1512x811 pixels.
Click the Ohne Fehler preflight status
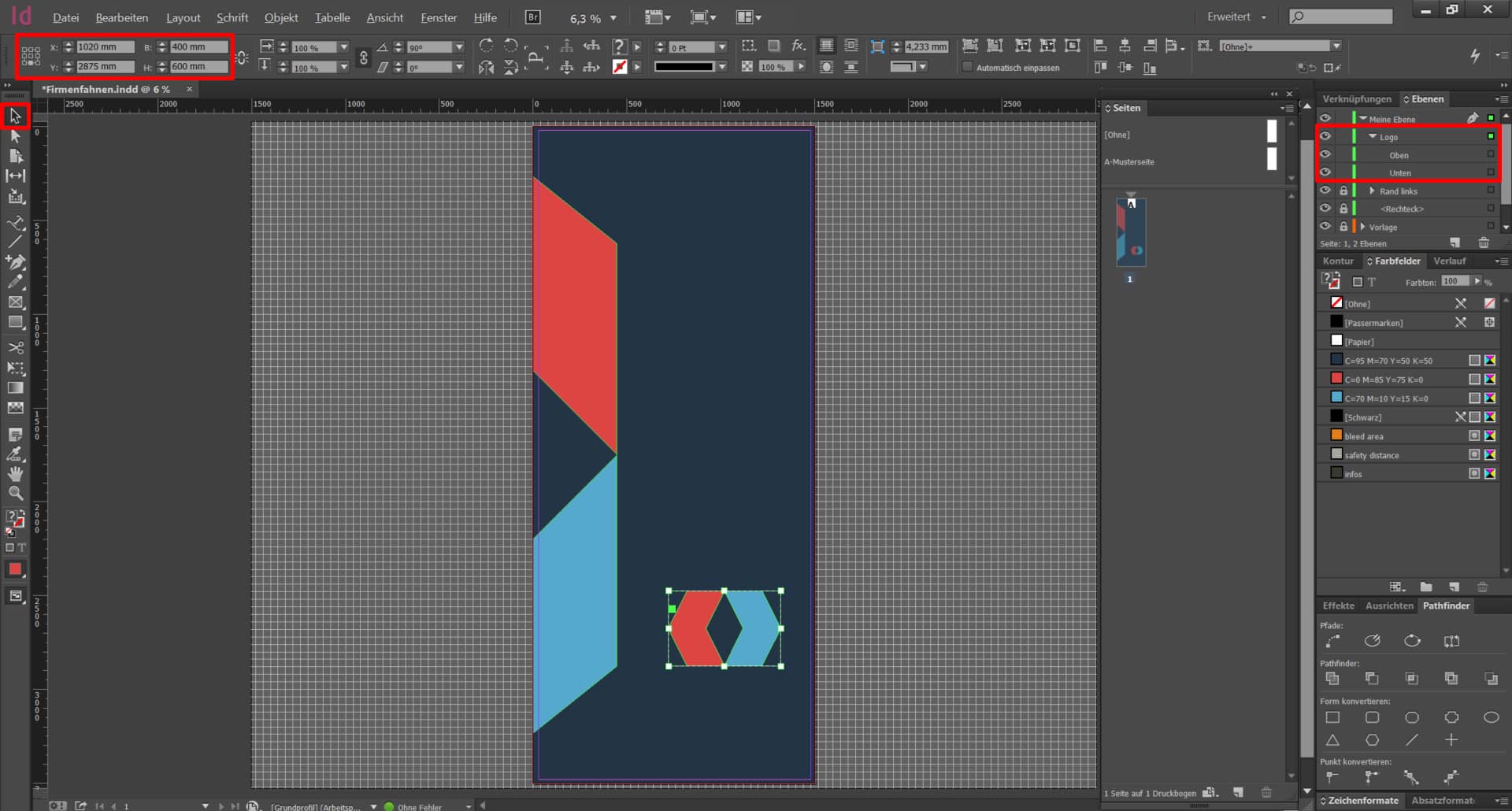[418, 806]
